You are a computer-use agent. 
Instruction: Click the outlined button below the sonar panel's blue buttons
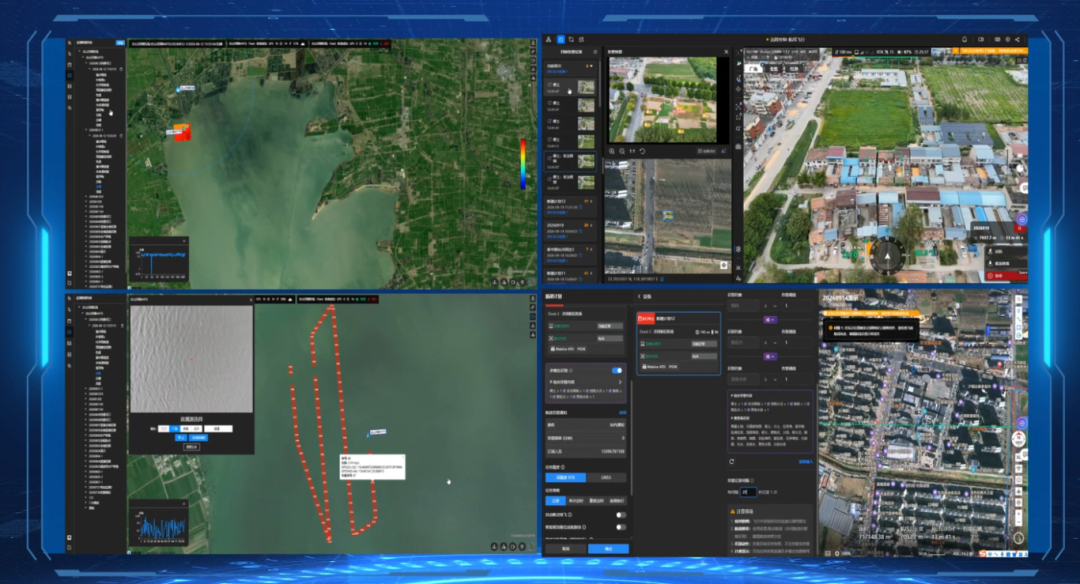pos(191,447)
